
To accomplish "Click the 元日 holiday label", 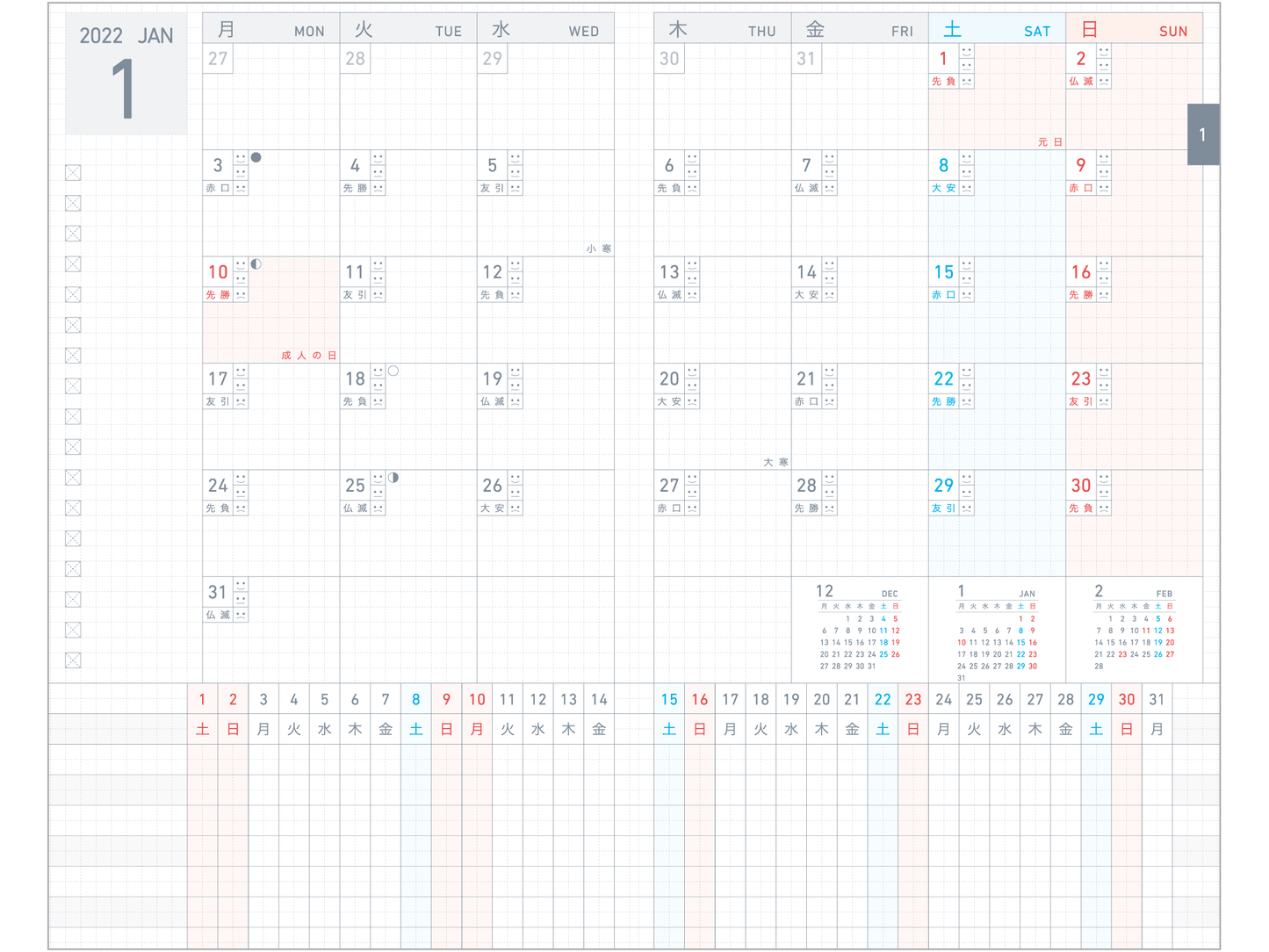I will pos(1049,141).
